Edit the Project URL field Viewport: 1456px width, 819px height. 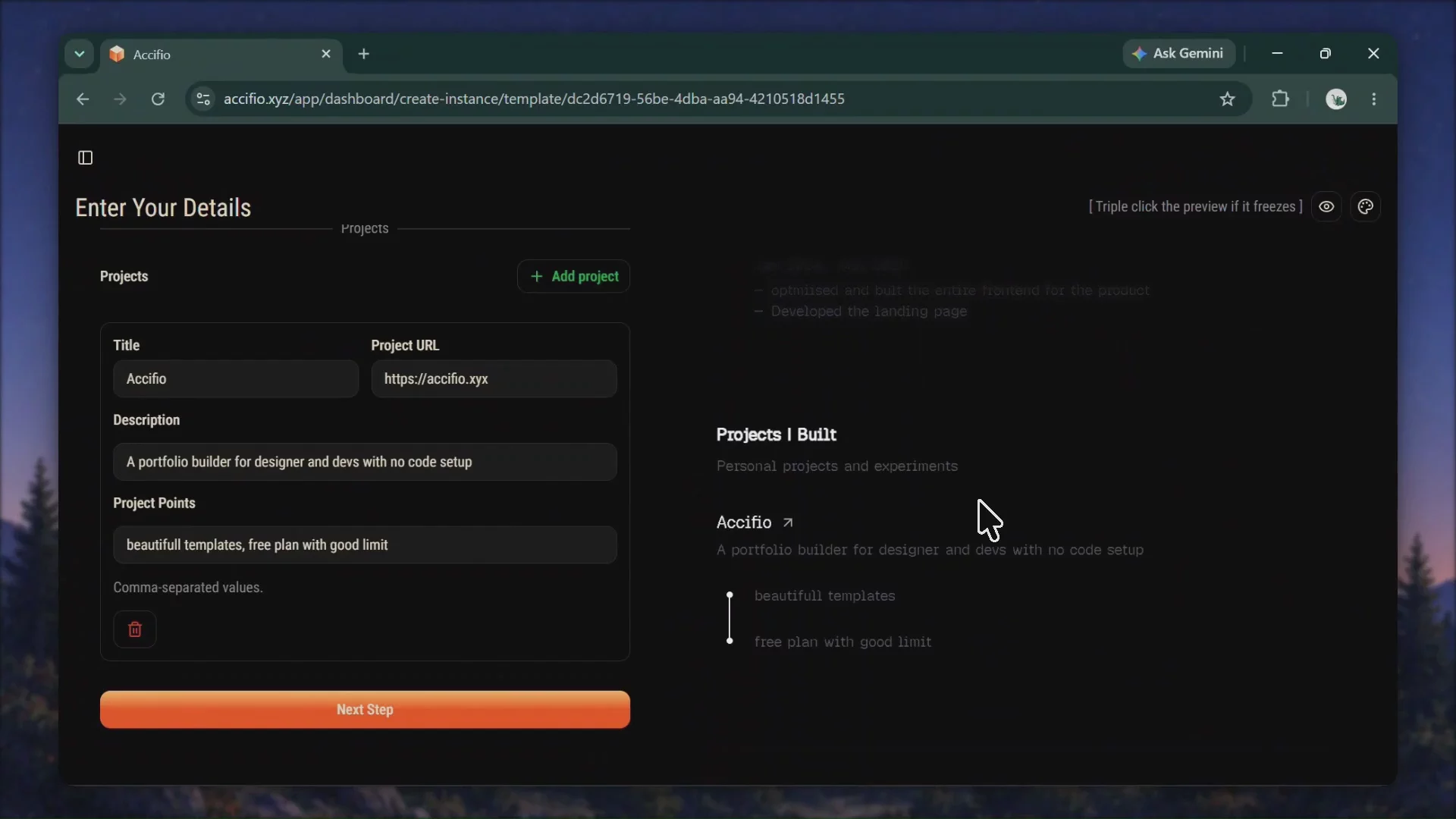(x=494, y=378)
